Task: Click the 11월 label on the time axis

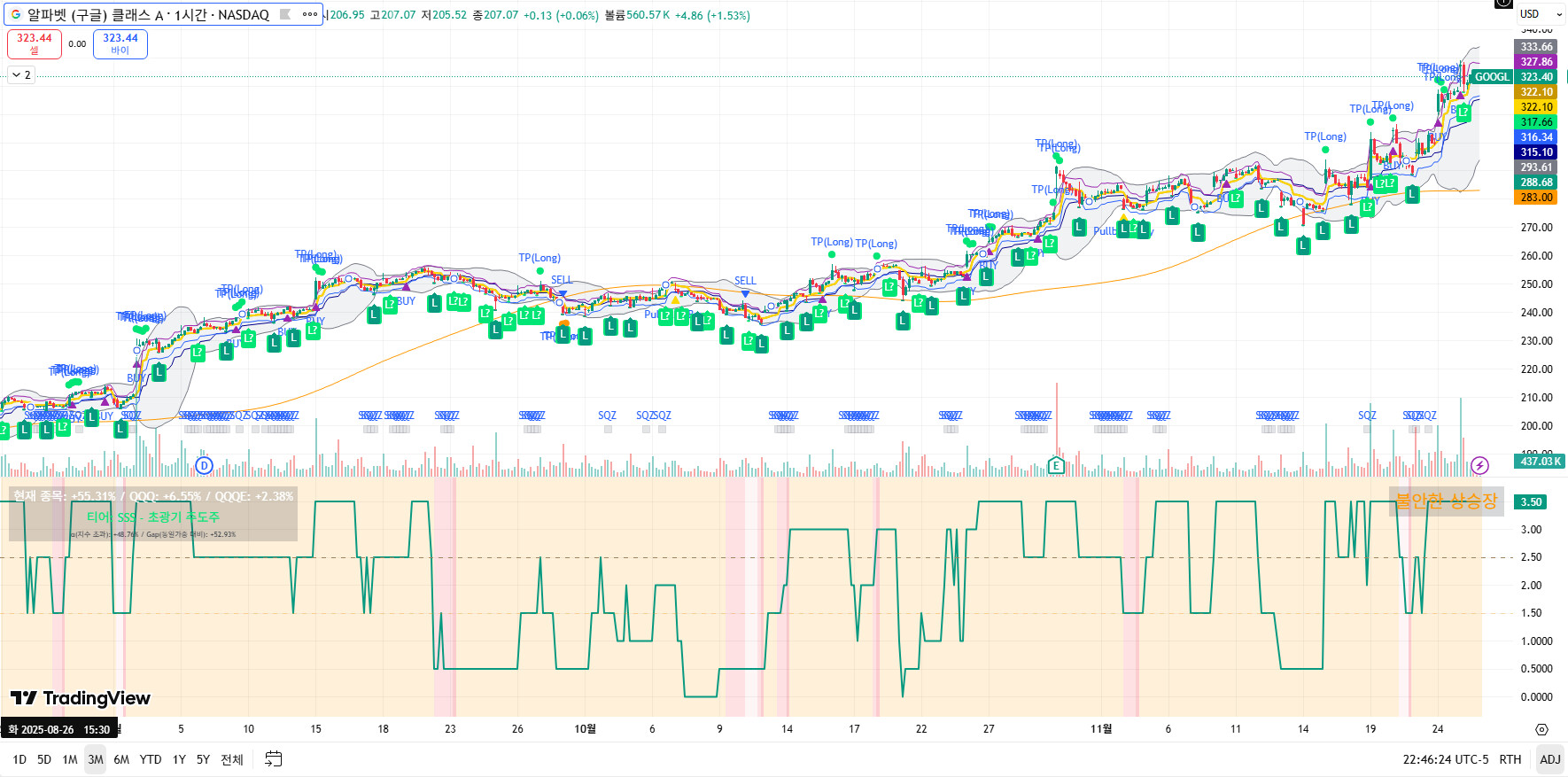Action: 1101,729
